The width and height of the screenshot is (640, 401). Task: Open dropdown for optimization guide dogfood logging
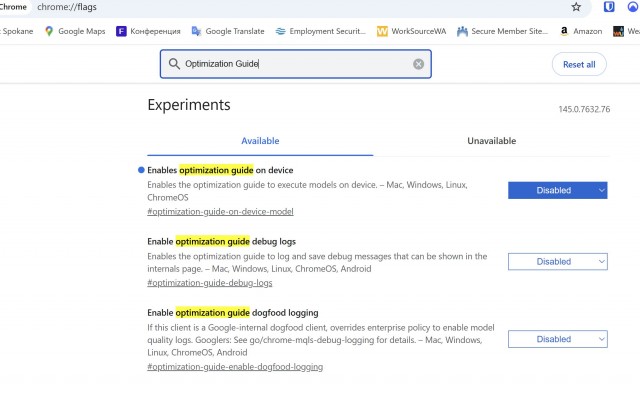pos(558,339)
